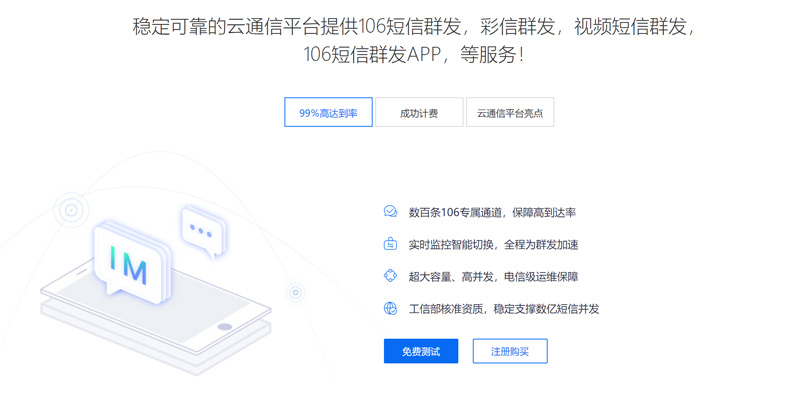This screenshot has width=800, height=420.
Task: Click the blue 免费测试 button
Action: 421,351
